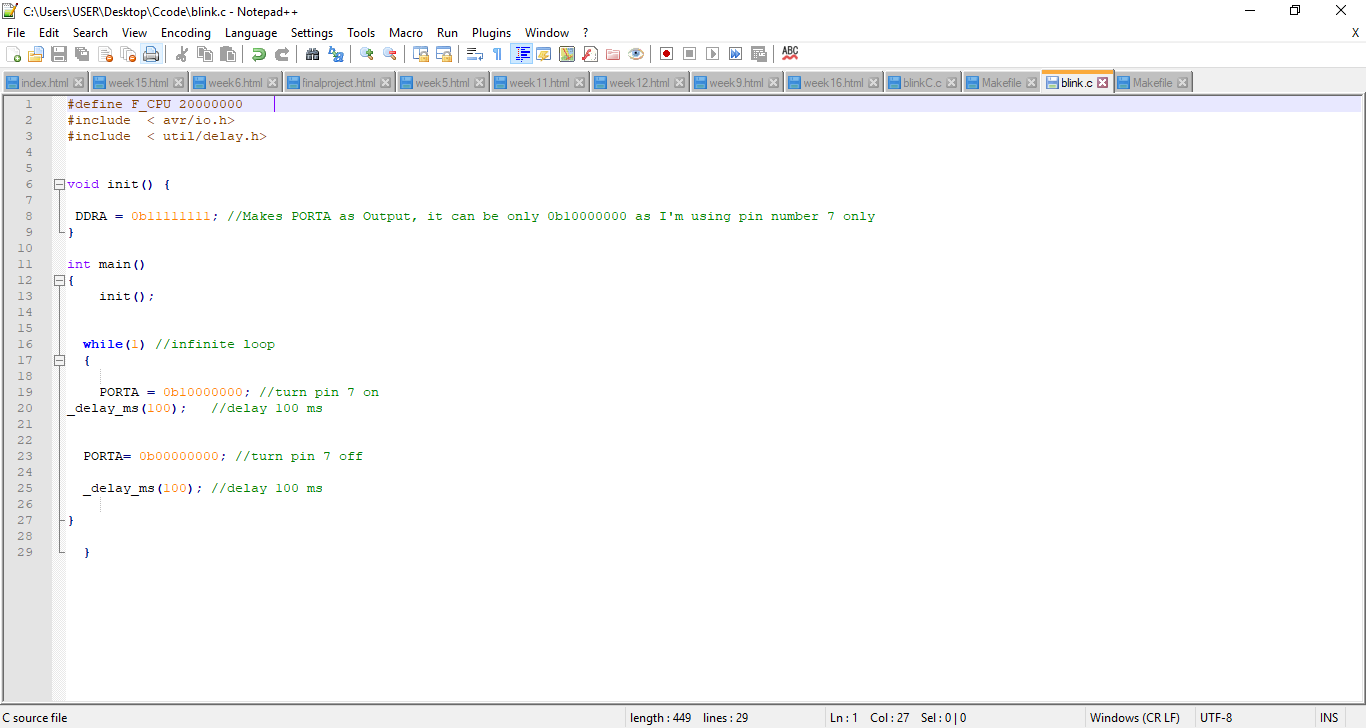1366x728 pixels.
Task: Close the week15.html tab
Action: coord(178,83)
